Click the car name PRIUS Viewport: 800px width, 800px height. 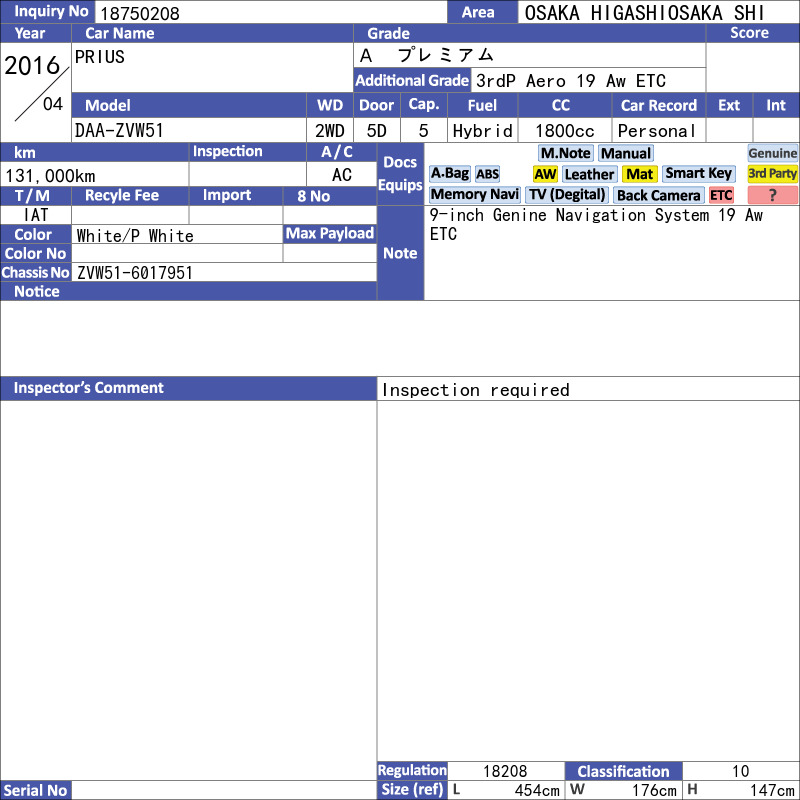coord(99,57)
